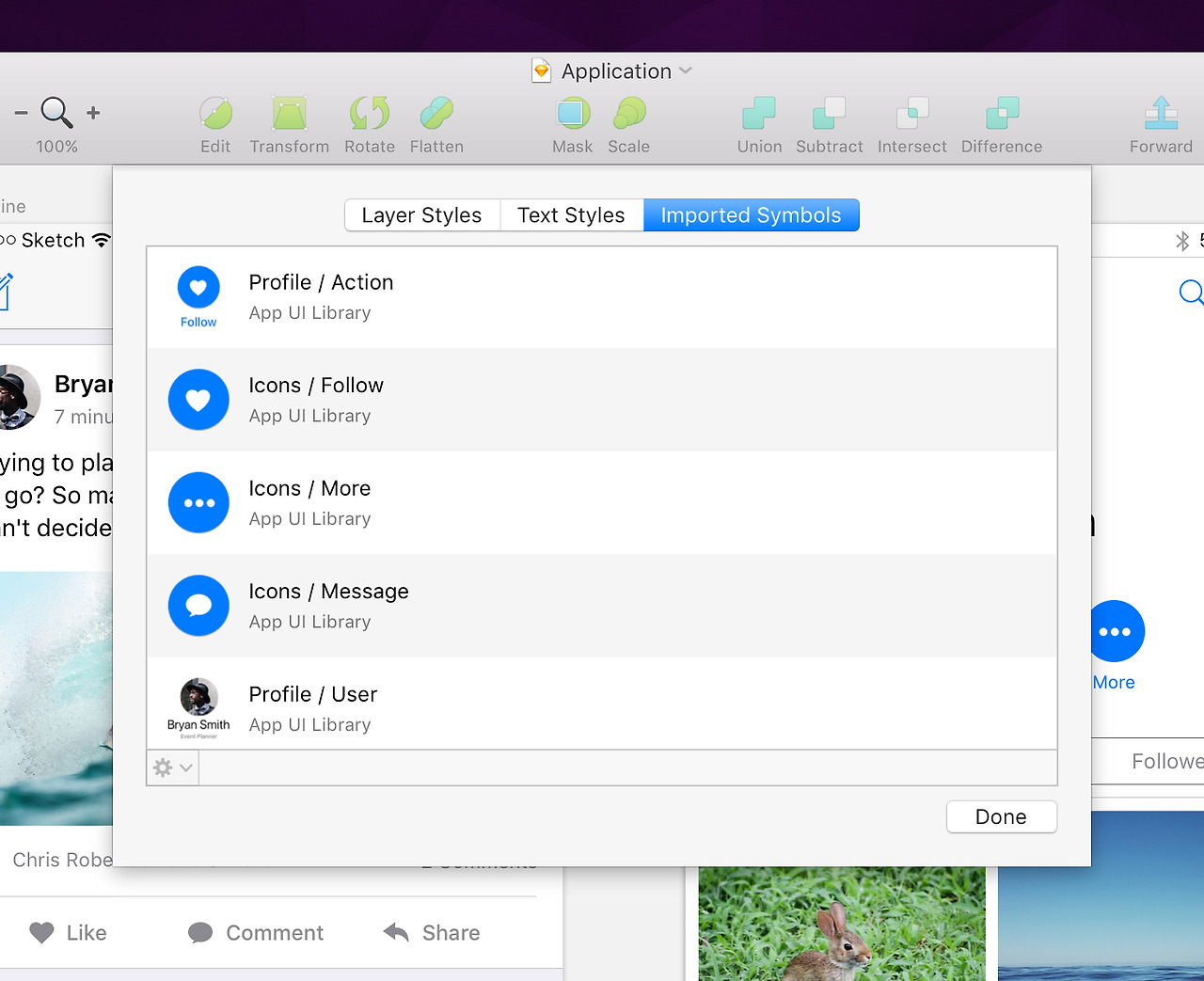Click the Bryan Smith avatar thumbnail in the list
The image size is (1204, 981).
(x=198, y=707)
